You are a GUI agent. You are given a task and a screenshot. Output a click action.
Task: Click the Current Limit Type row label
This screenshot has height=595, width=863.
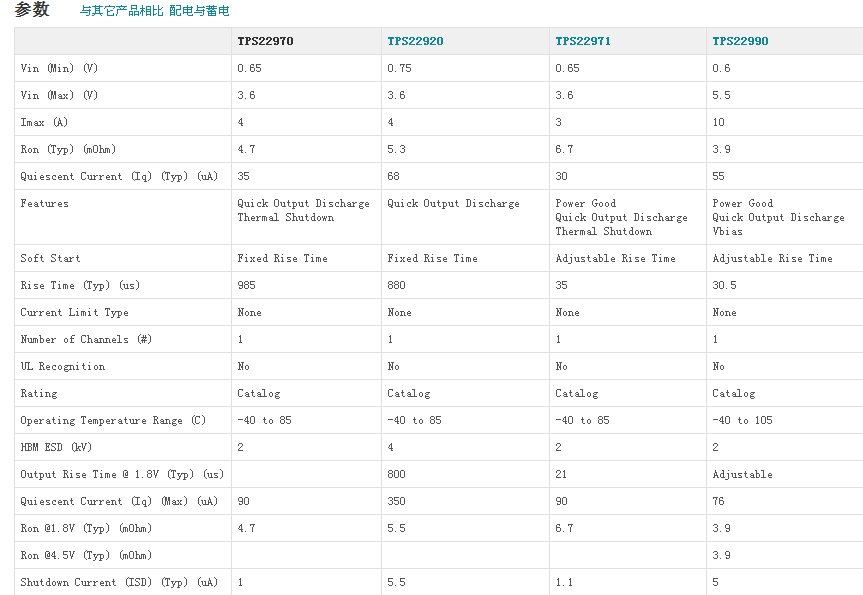[74, 312]
